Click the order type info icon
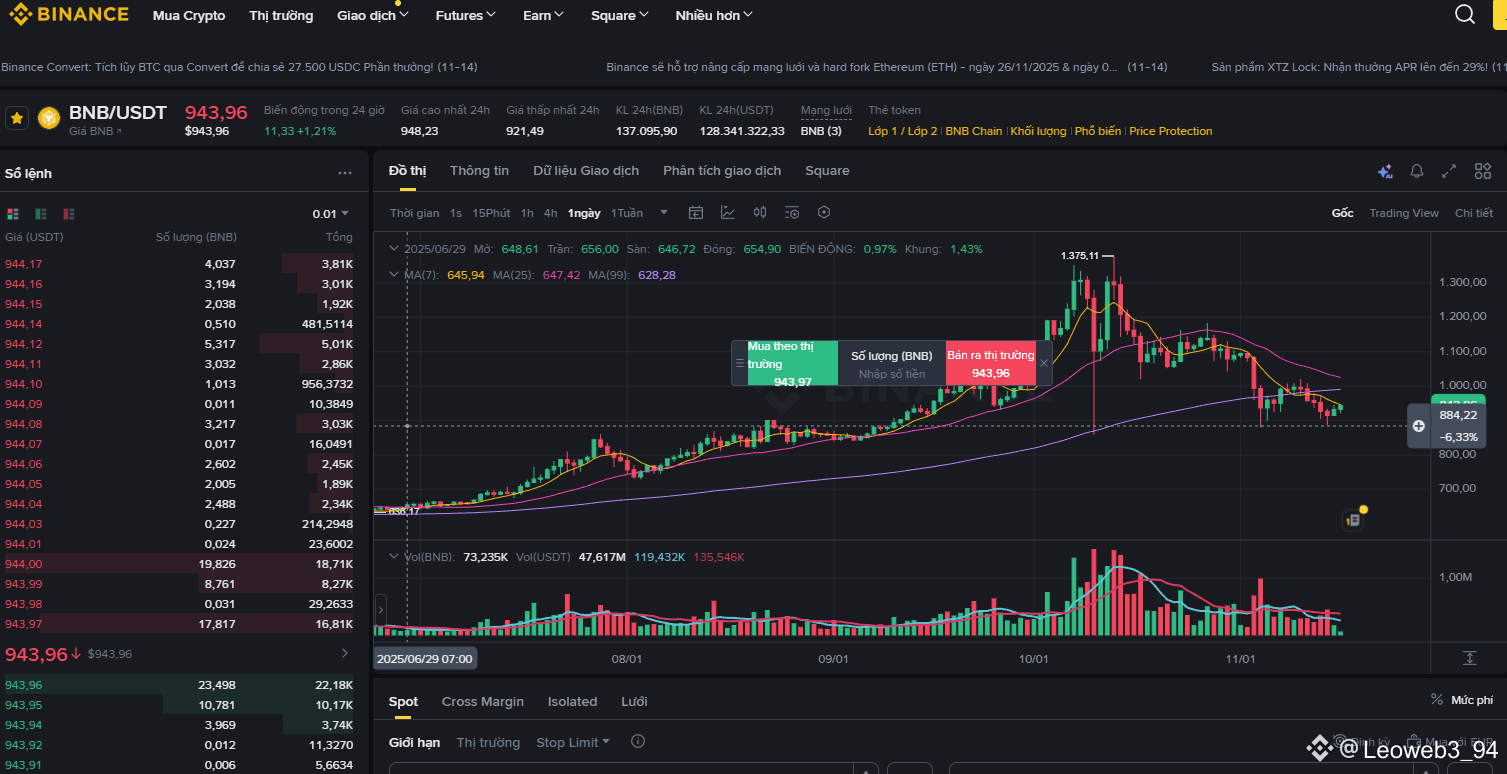This screenshot has width=1507, height=774. (x=638, y=742)
